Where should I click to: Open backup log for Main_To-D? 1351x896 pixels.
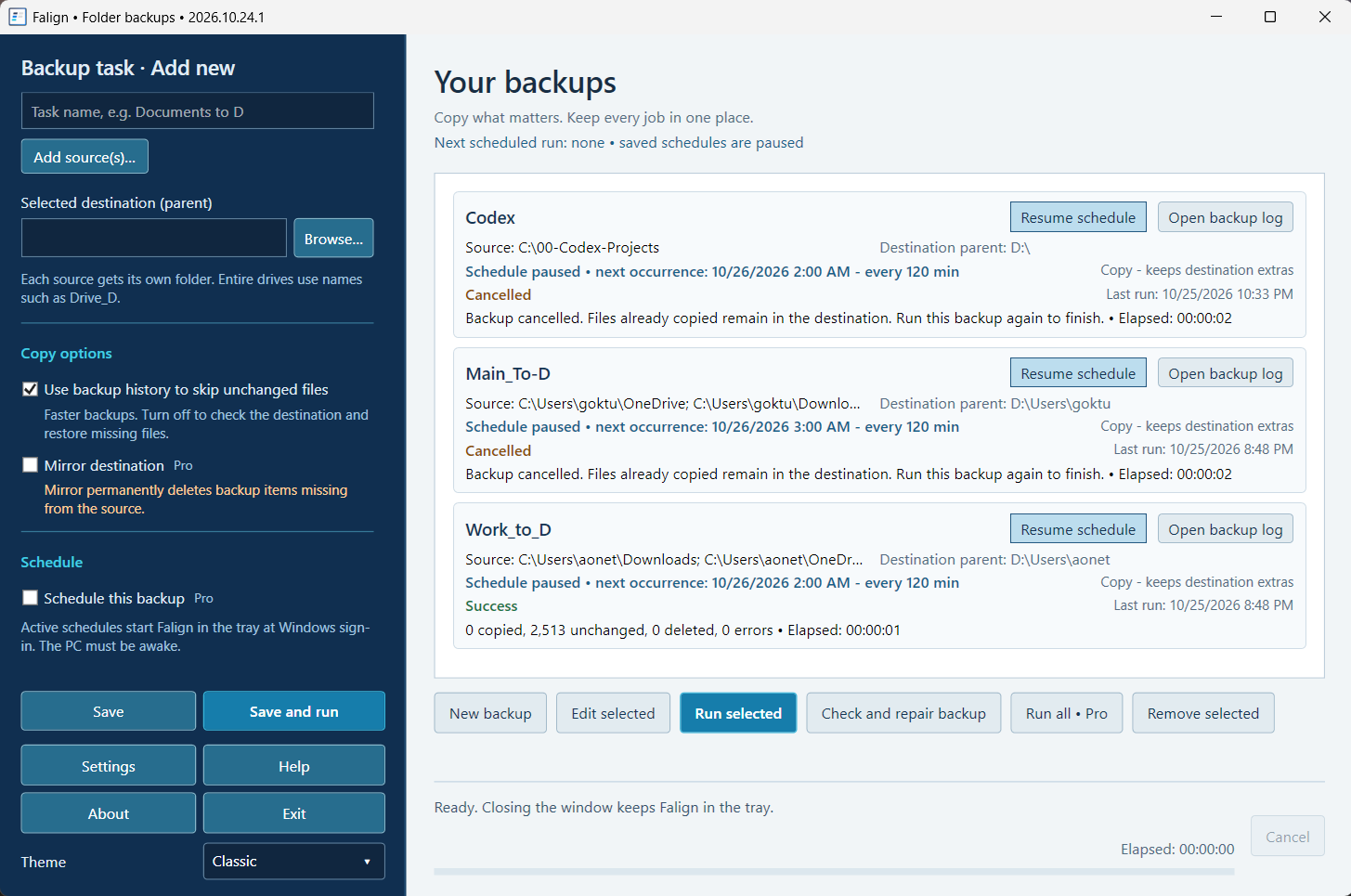tap(1225, 373)
